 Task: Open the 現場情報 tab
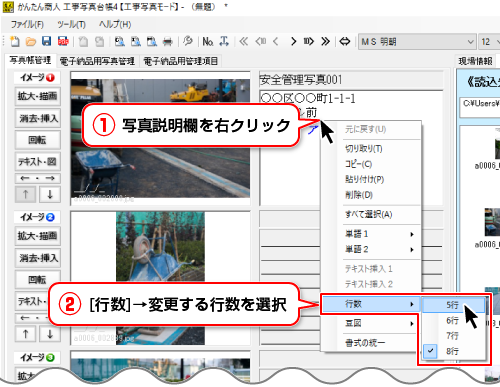(x=475, y=61)
